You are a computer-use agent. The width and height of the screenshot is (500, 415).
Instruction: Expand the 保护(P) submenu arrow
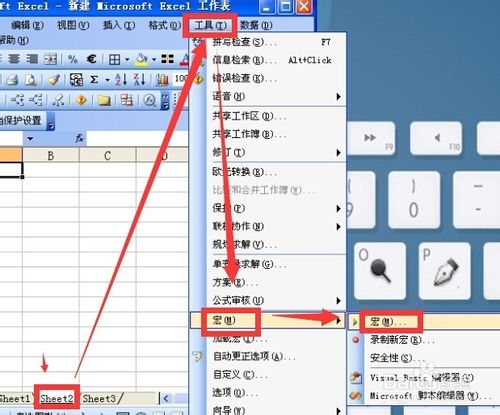pos(338,209)
